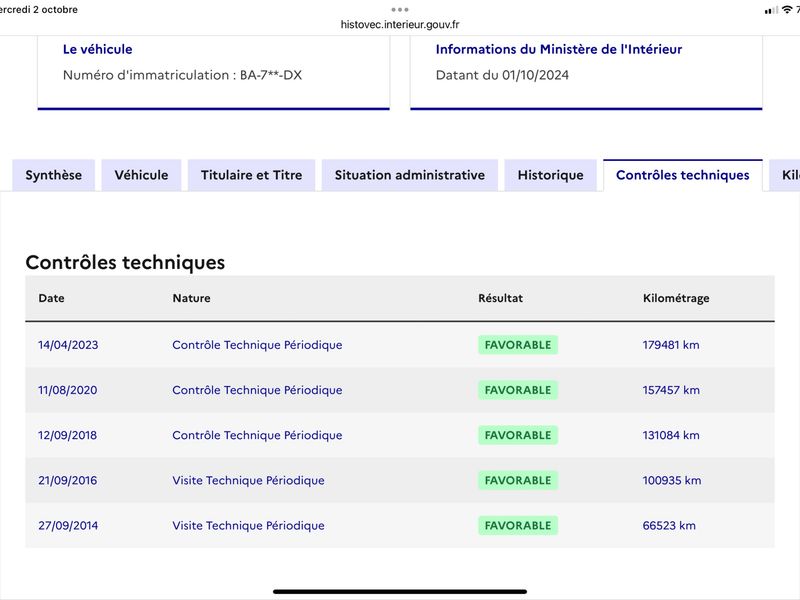
Task: Click the Informations du Ministère de l'Intérieur heading
Action: point(559,49)
